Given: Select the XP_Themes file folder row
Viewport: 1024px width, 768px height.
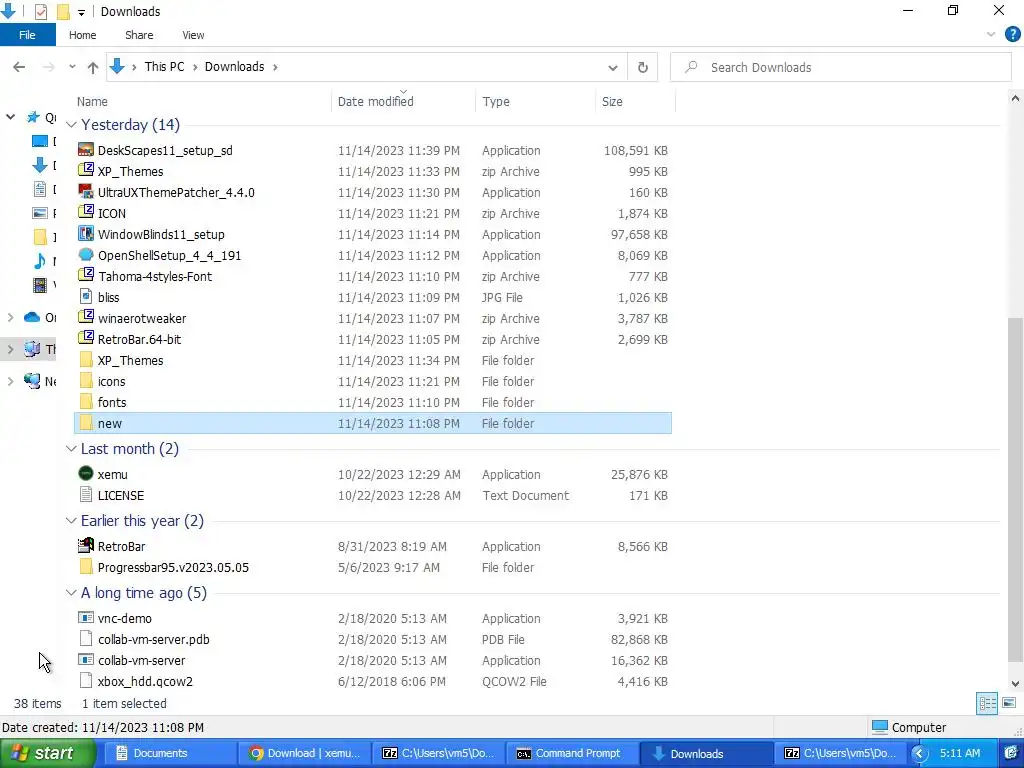Looking at the screenshot, I should click(x=373, y=360).
